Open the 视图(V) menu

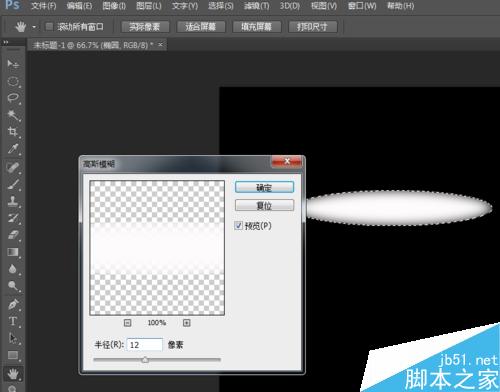324,6
